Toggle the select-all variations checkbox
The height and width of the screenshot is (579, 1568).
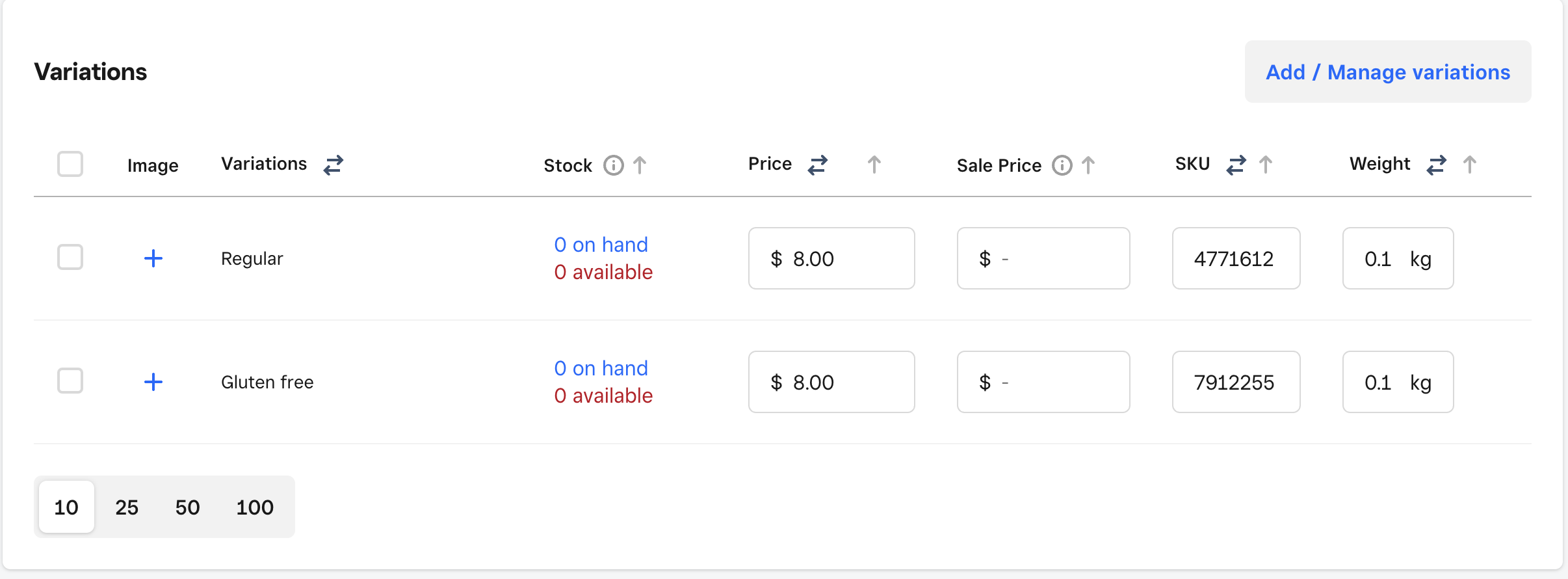point(70,164)
